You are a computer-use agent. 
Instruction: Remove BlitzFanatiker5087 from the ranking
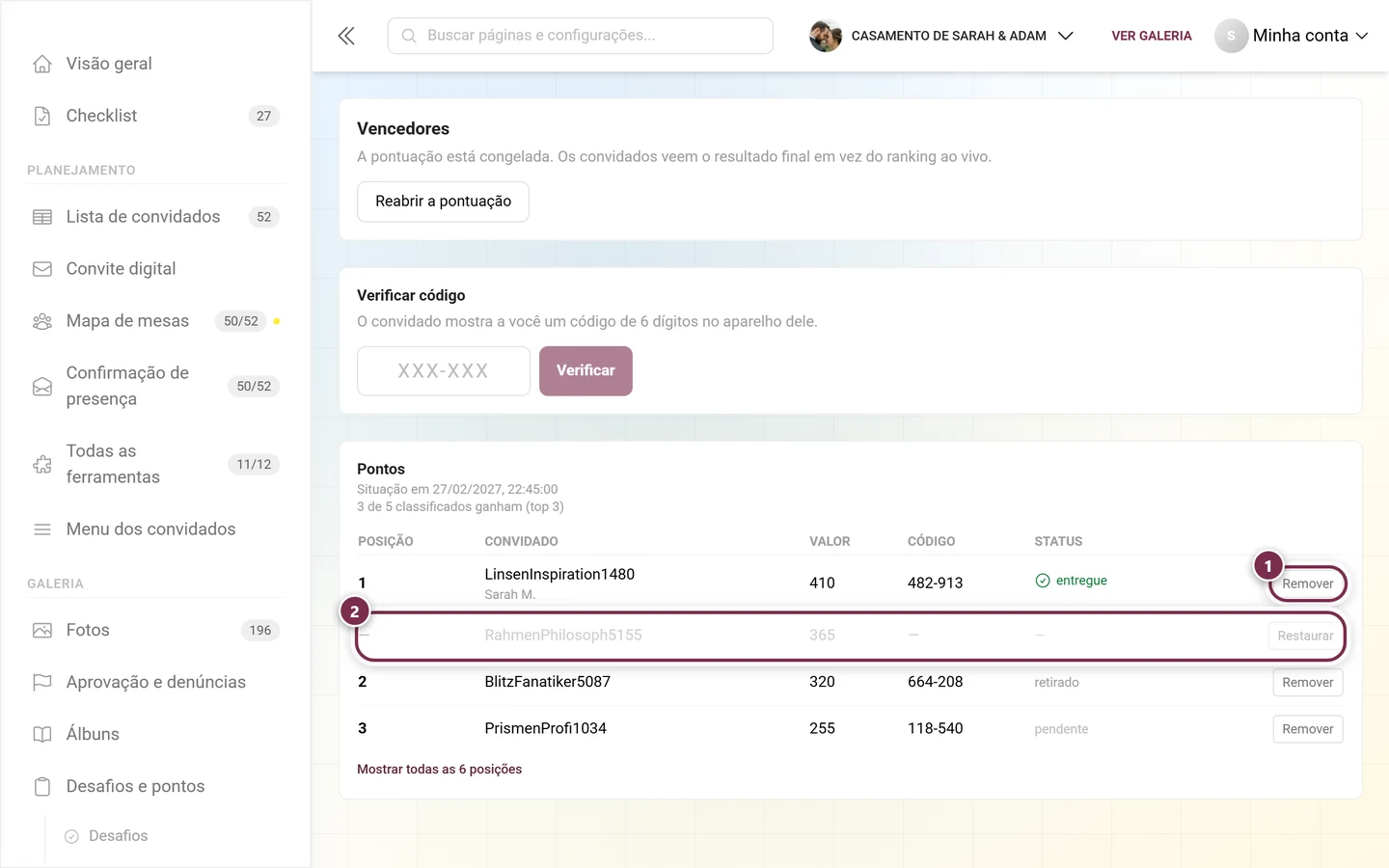point(1307,683)
